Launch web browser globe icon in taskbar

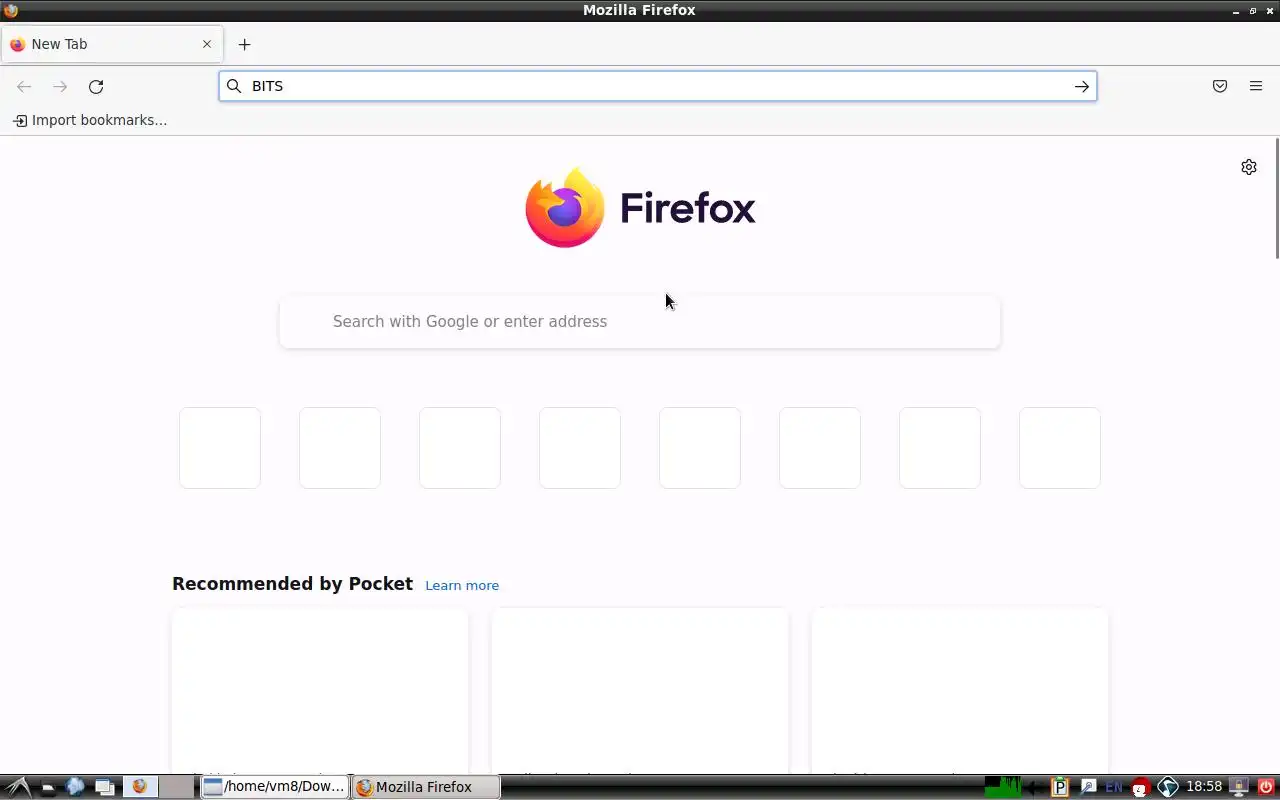75,787
